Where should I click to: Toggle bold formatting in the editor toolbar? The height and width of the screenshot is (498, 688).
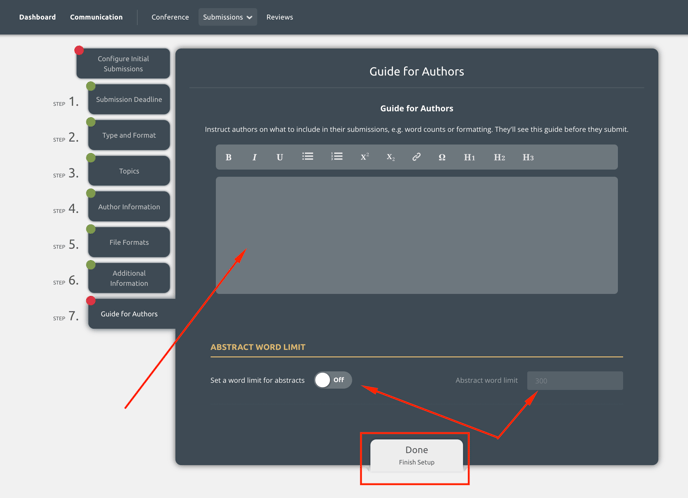[x=229, y=157]
